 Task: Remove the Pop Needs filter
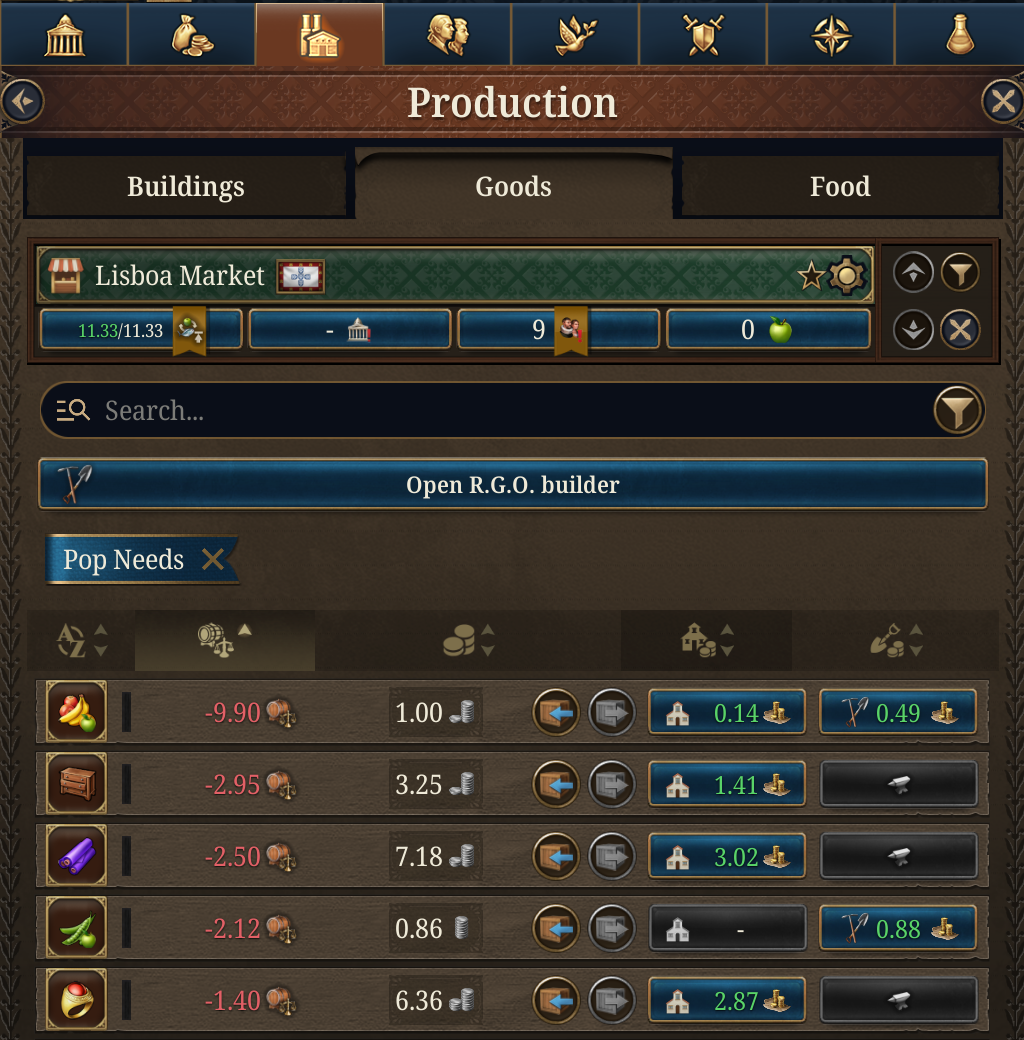212,561
